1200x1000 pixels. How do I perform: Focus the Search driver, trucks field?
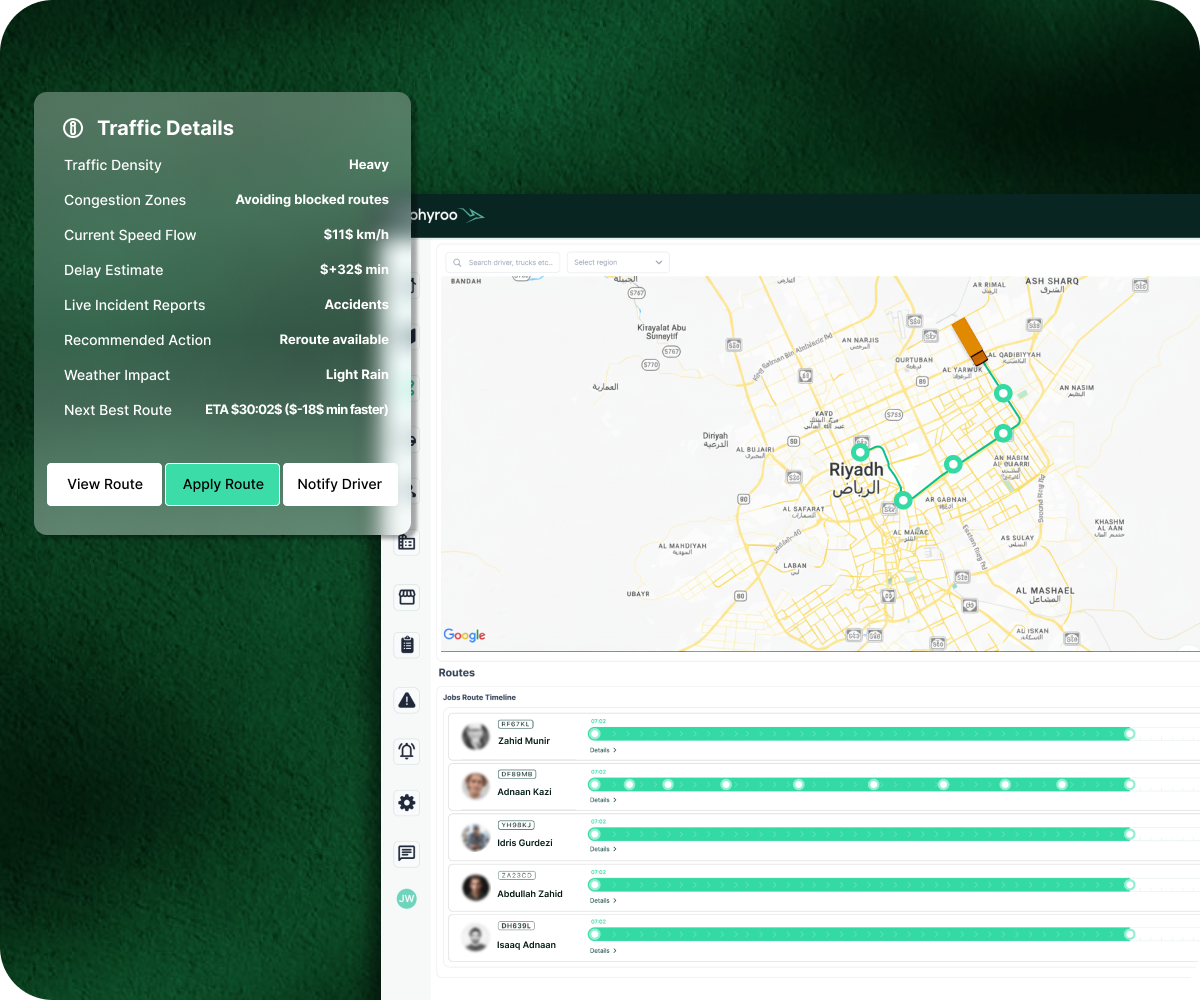point(503,262)
